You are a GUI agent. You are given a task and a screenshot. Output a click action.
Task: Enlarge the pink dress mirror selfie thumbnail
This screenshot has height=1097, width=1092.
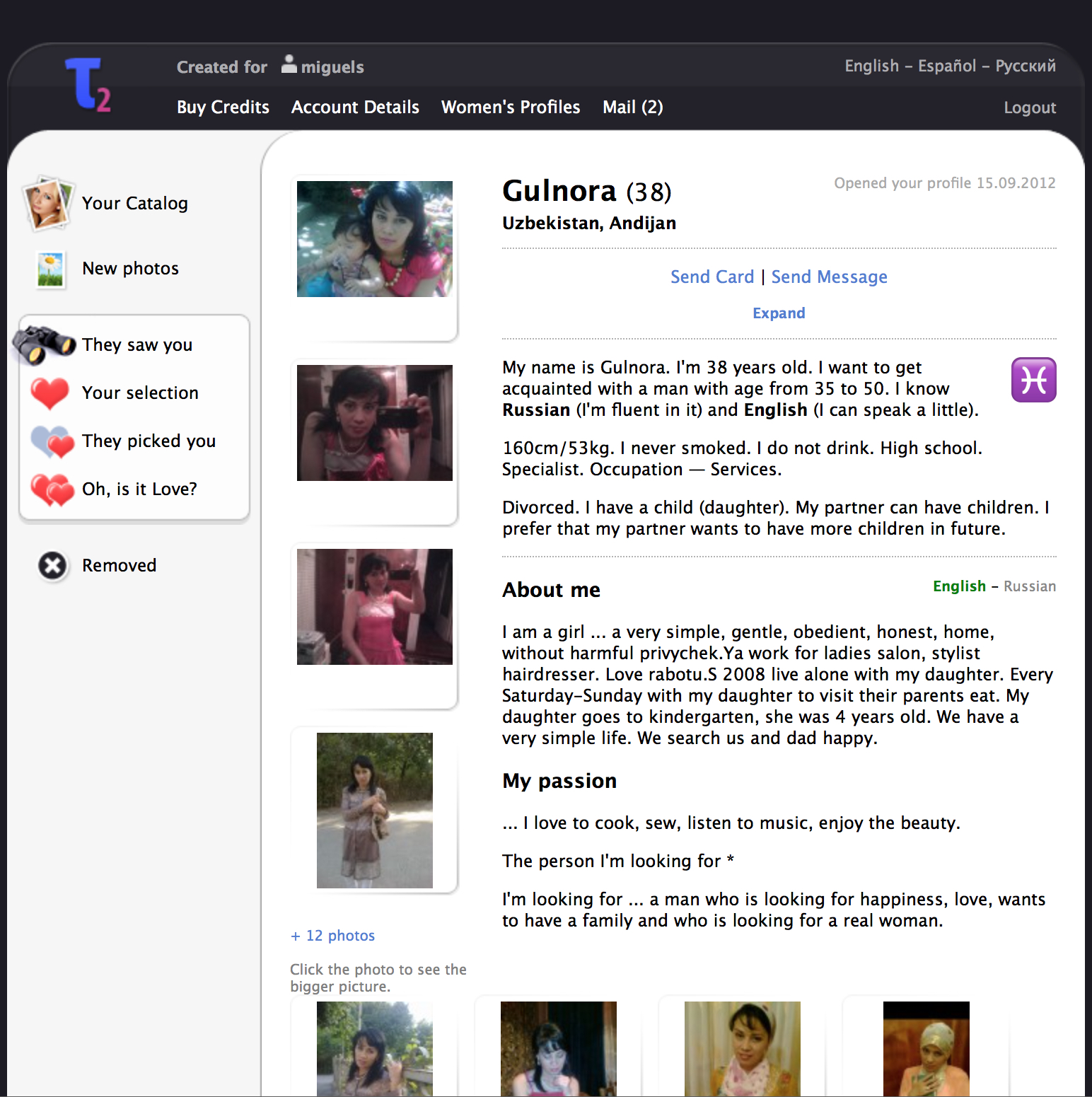[374, 607]
